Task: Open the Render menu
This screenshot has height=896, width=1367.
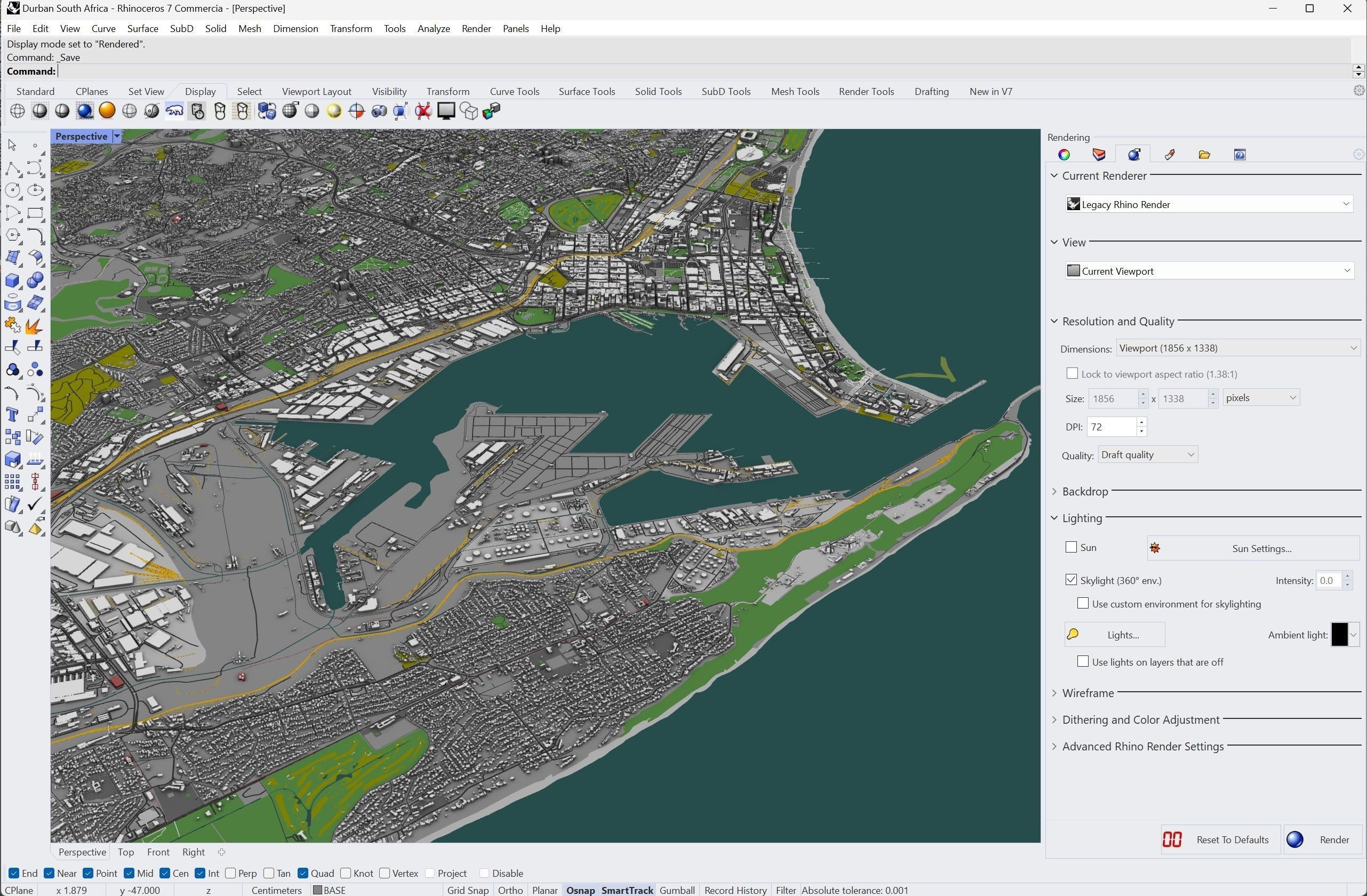Action: click(476, 28)
